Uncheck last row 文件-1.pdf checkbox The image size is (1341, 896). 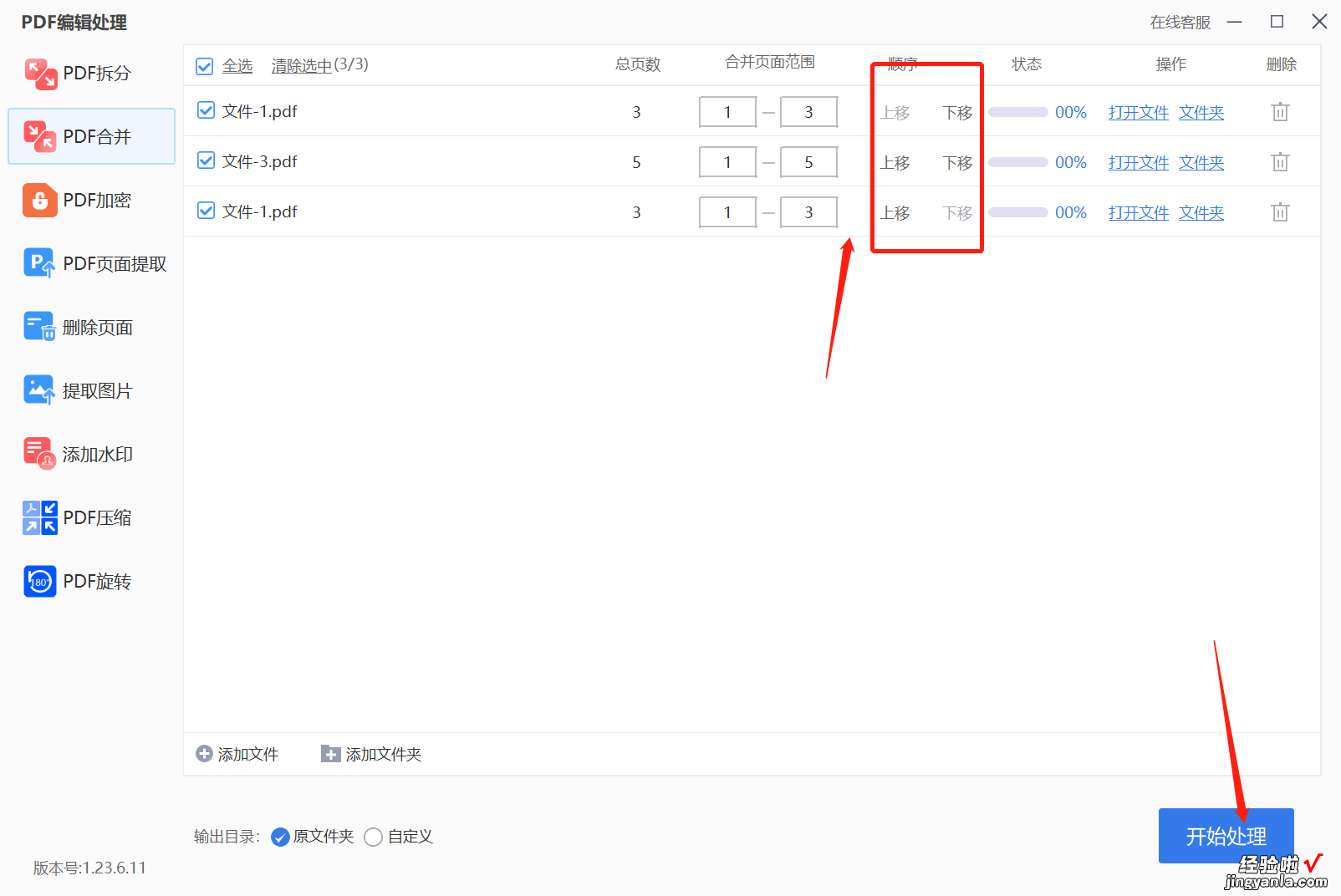pos(206,211)
